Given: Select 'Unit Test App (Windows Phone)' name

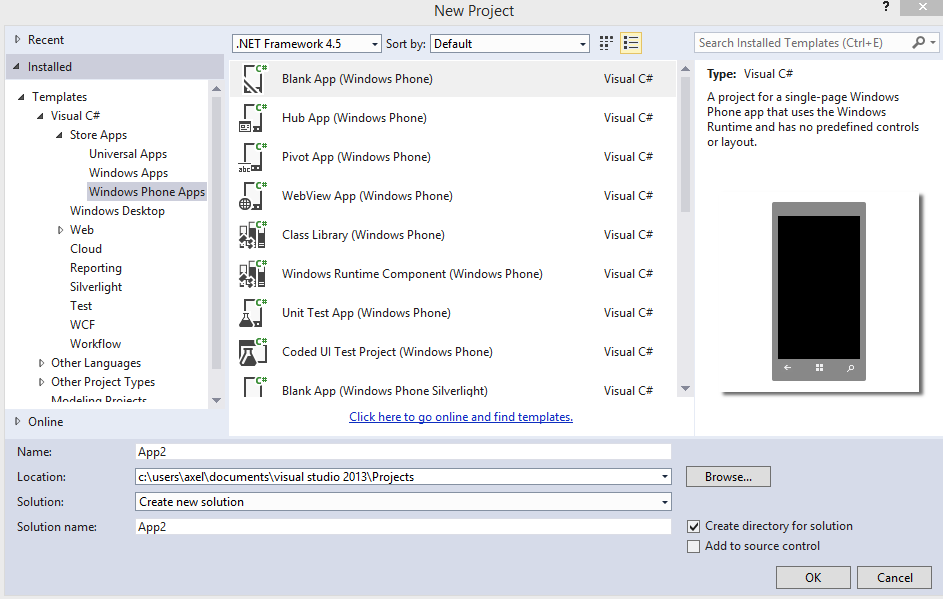Looking at the screenshot, I should click(x=366, y=313).
